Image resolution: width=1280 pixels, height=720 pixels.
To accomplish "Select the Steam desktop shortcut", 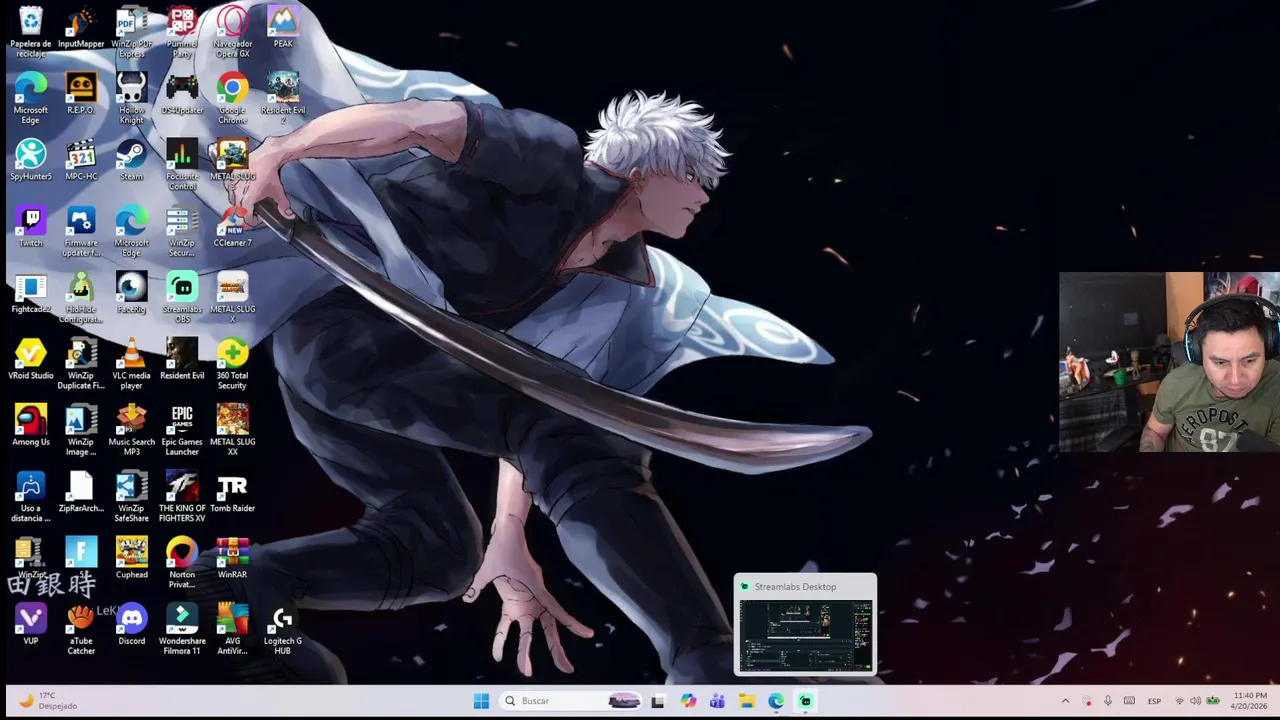I will click(x=131, y=160).
